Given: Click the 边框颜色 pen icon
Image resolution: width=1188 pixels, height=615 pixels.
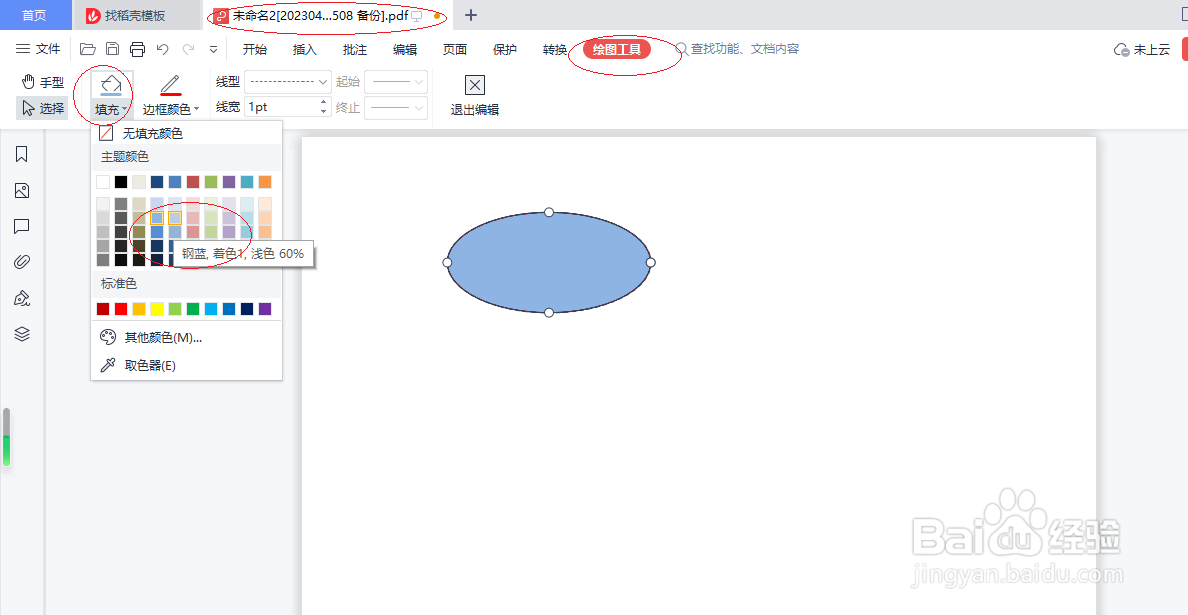Looking at the screenshot, I should click(170, 85).
